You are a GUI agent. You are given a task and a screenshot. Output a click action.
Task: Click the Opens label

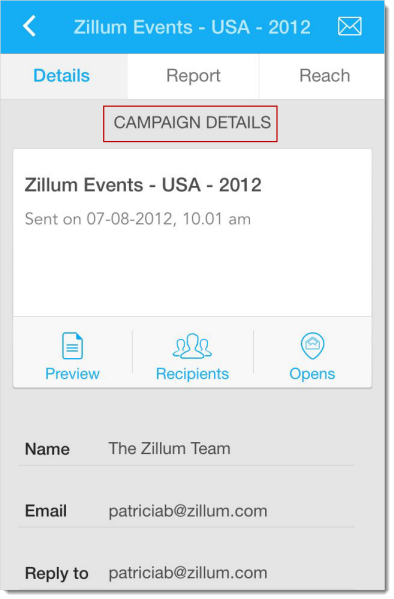pos(312,374)
